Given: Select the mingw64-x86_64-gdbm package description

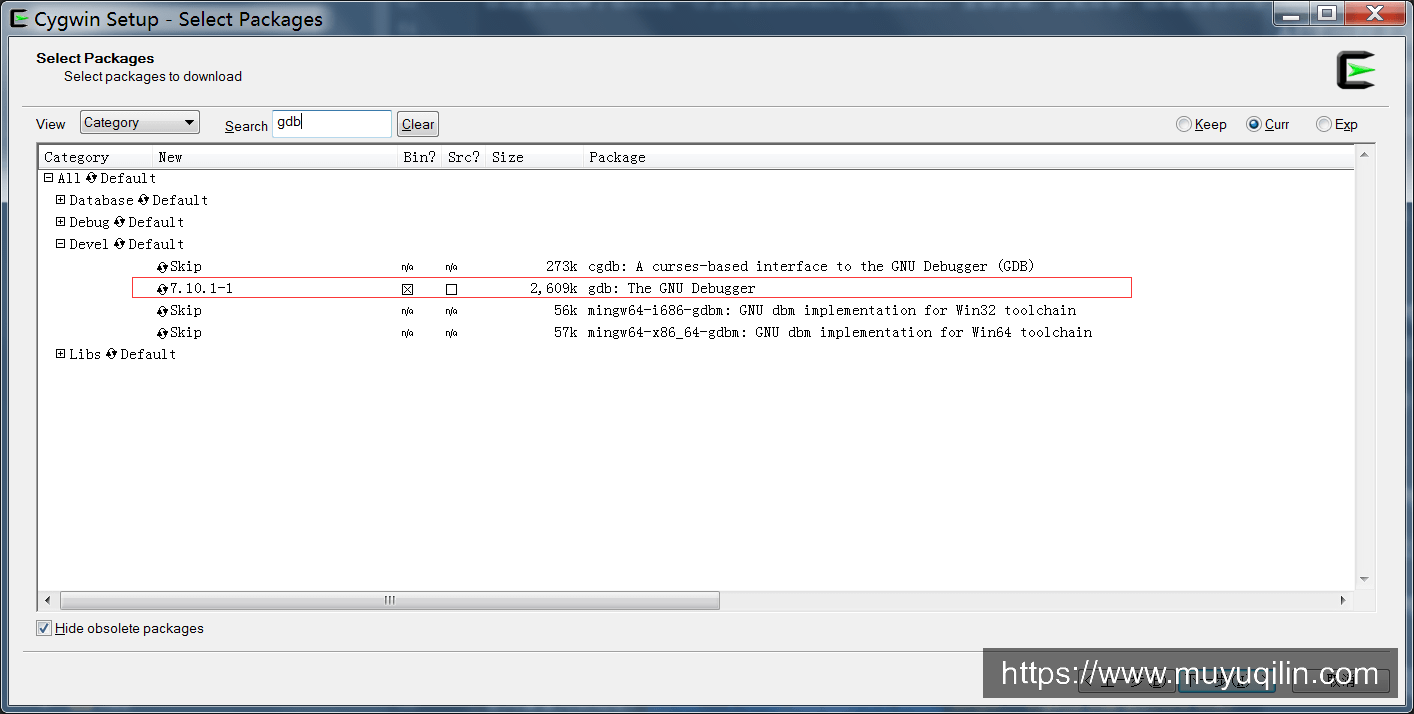Looking at the screenshot, I should (x=840, y=333).
